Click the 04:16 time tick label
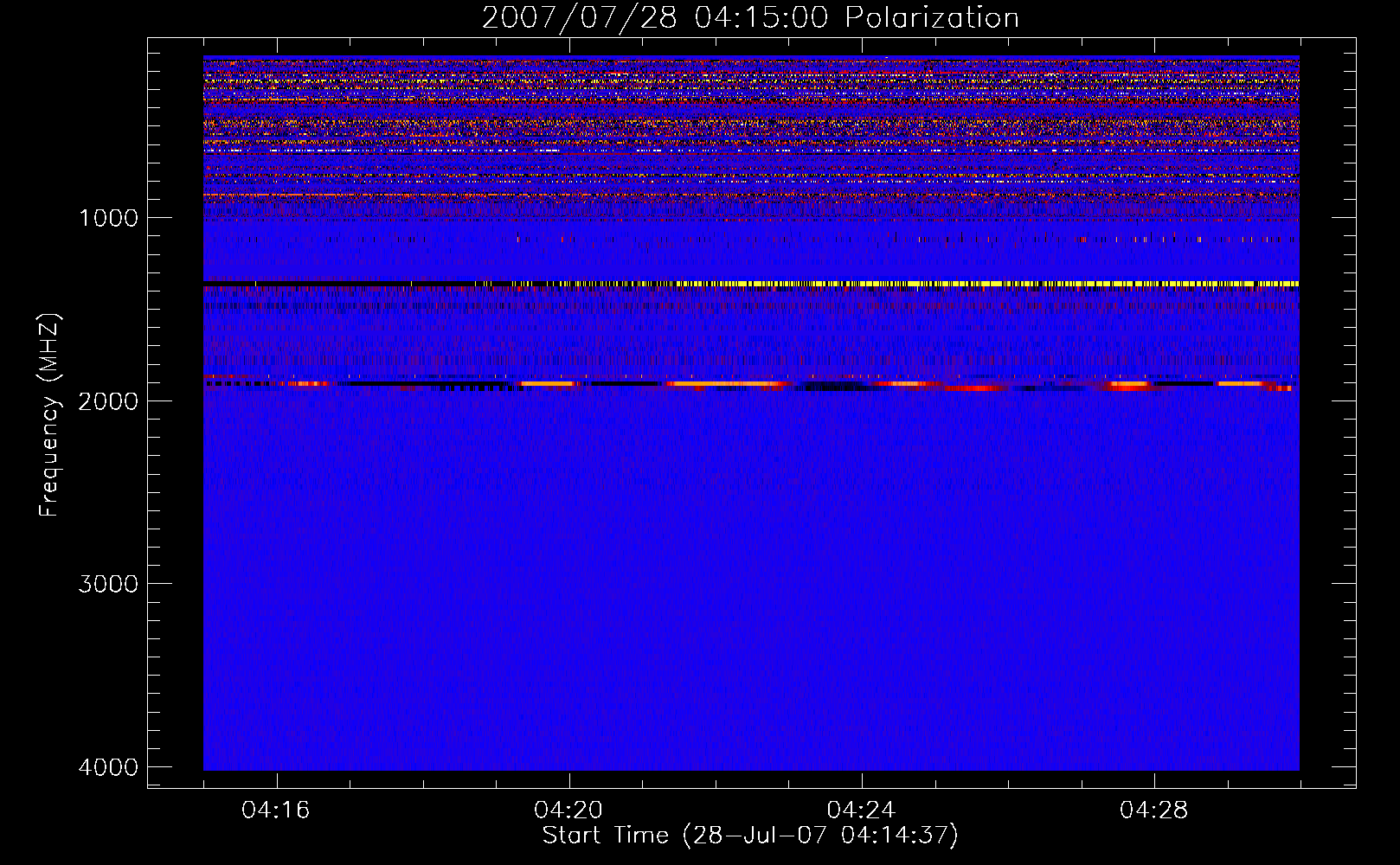 coord(276,810)
